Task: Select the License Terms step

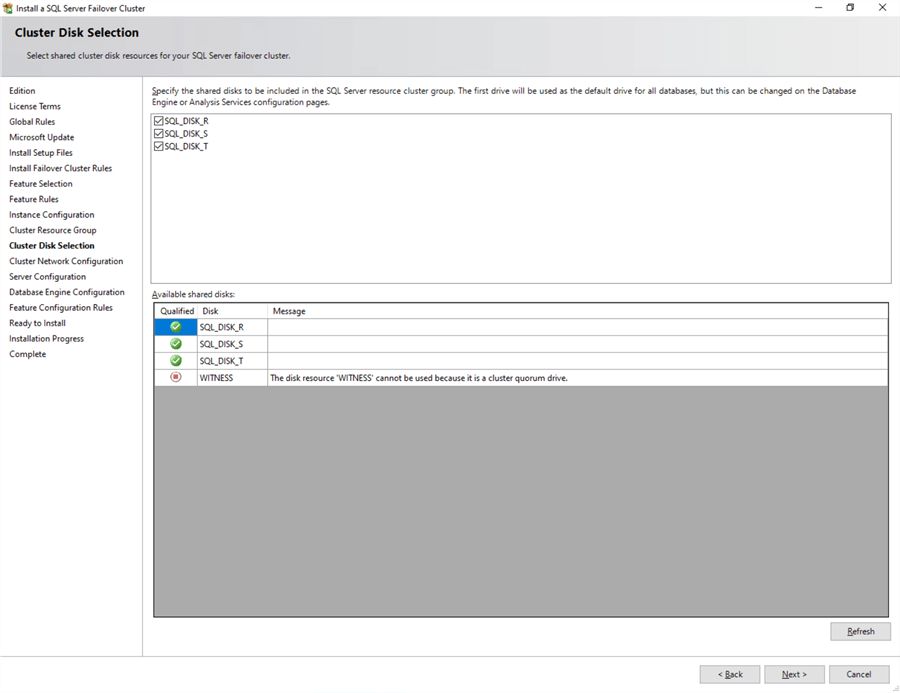Action: point(34,106)
